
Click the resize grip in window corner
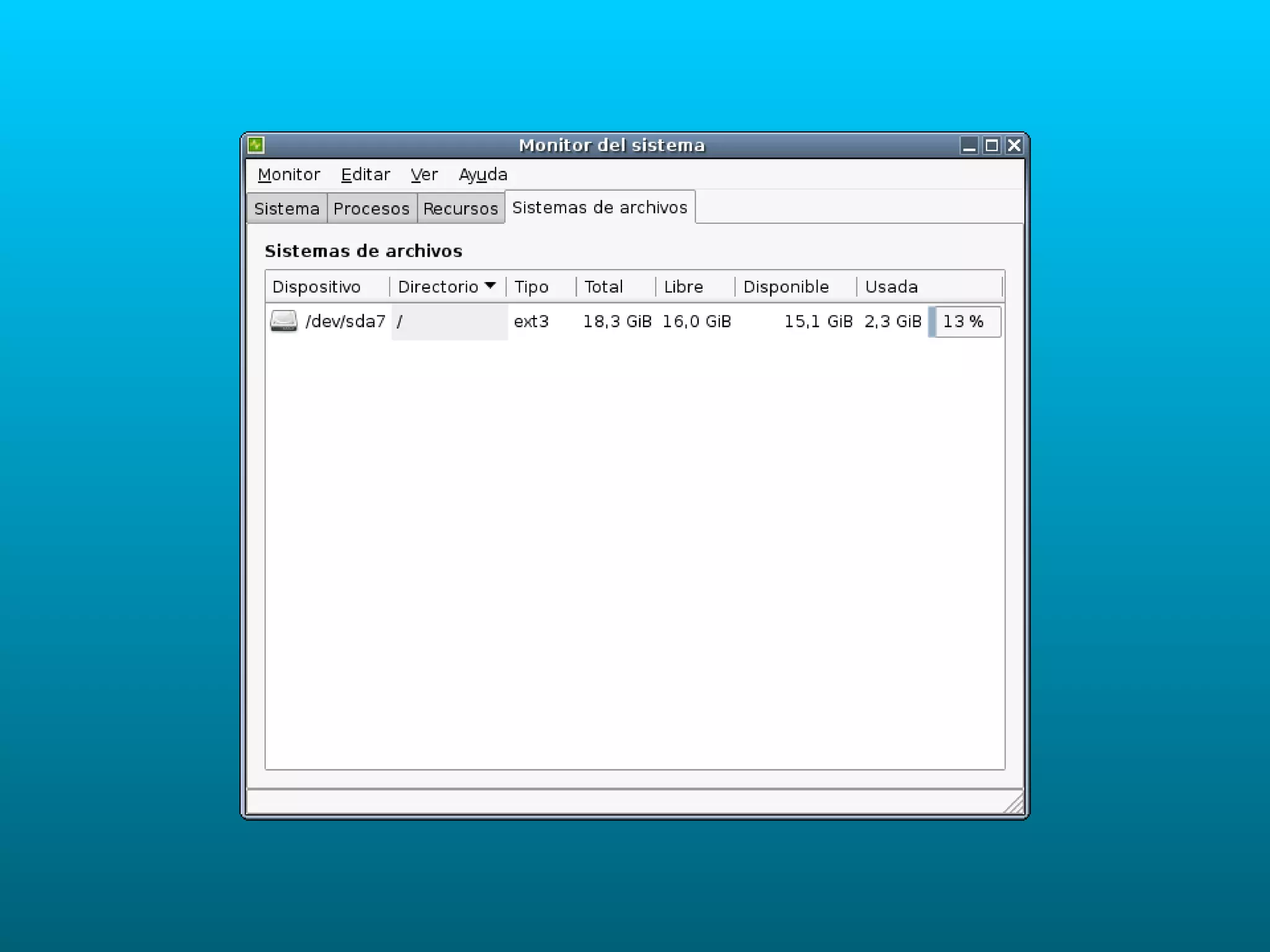1013,804
